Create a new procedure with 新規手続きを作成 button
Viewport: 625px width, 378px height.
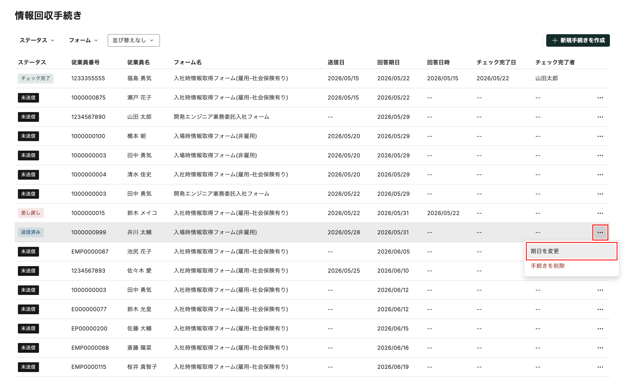[578, 40]
